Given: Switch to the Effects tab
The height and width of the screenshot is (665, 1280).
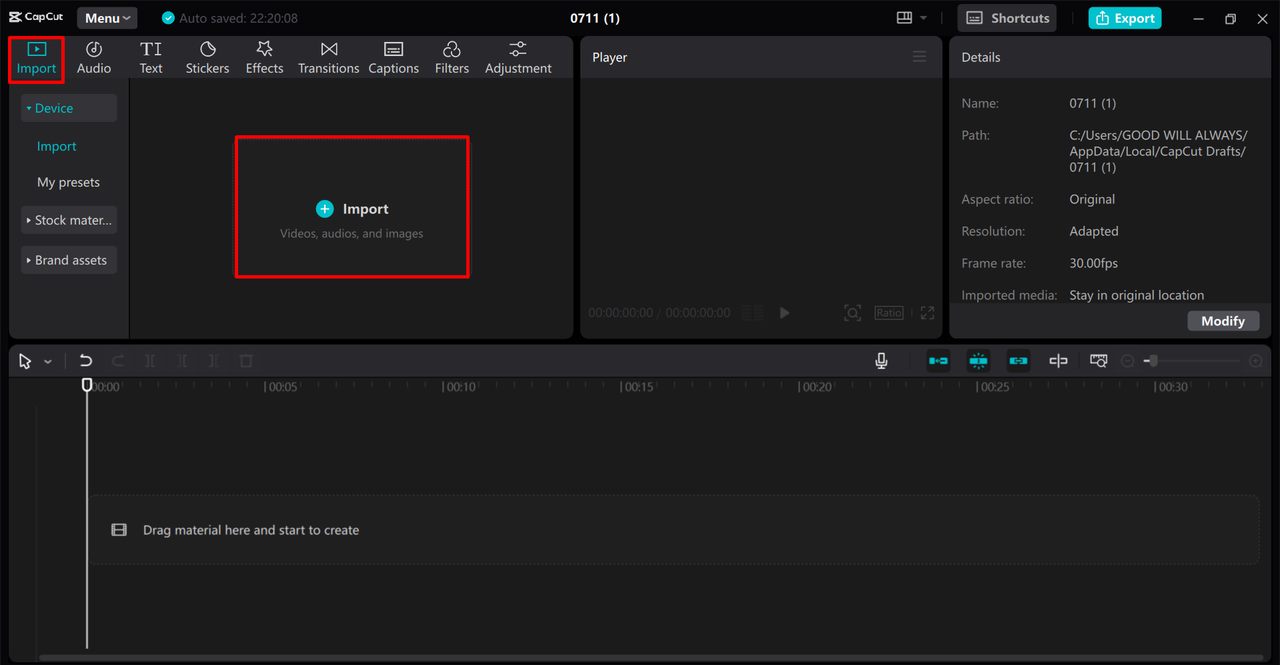Looking at the screenshot, I should point(264,58).
